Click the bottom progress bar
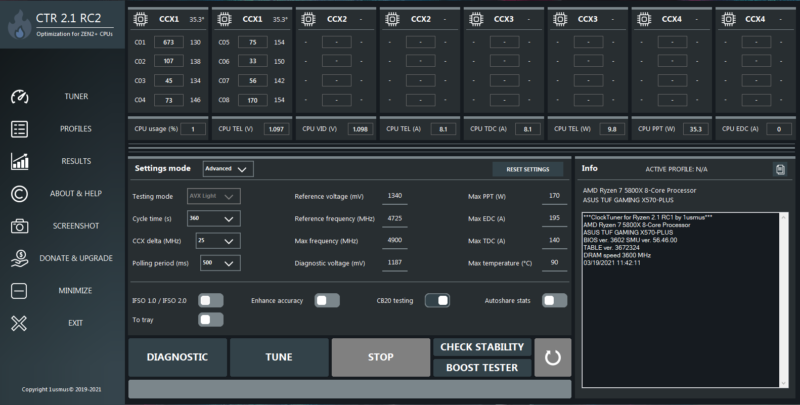Image resolution: width=800 pixels, height=405 pixels. [x=349, y=389]
